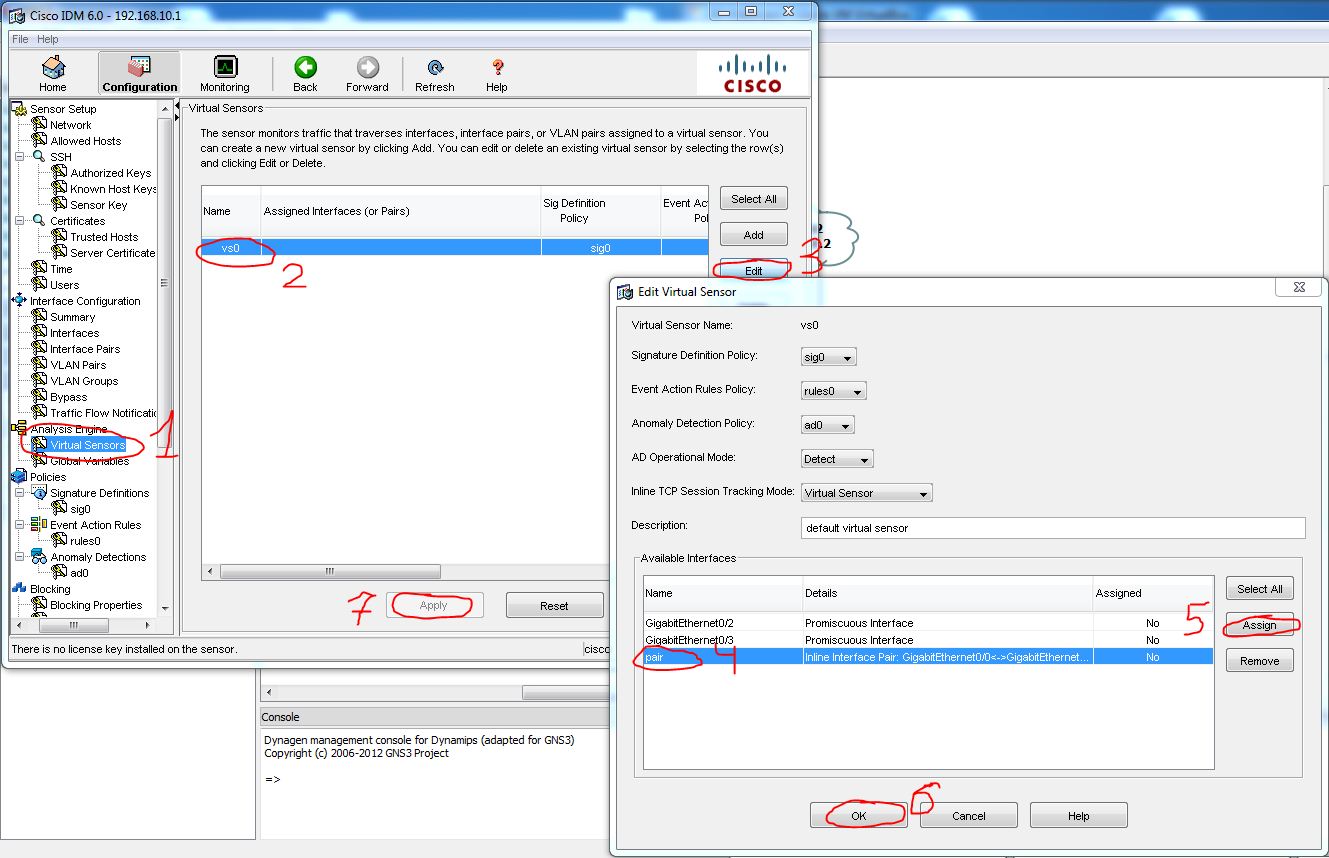The width and height of the screenshot is (1329, 858).
Task: Click the Known Host Keys icon
Action: (x=60, y=188)
